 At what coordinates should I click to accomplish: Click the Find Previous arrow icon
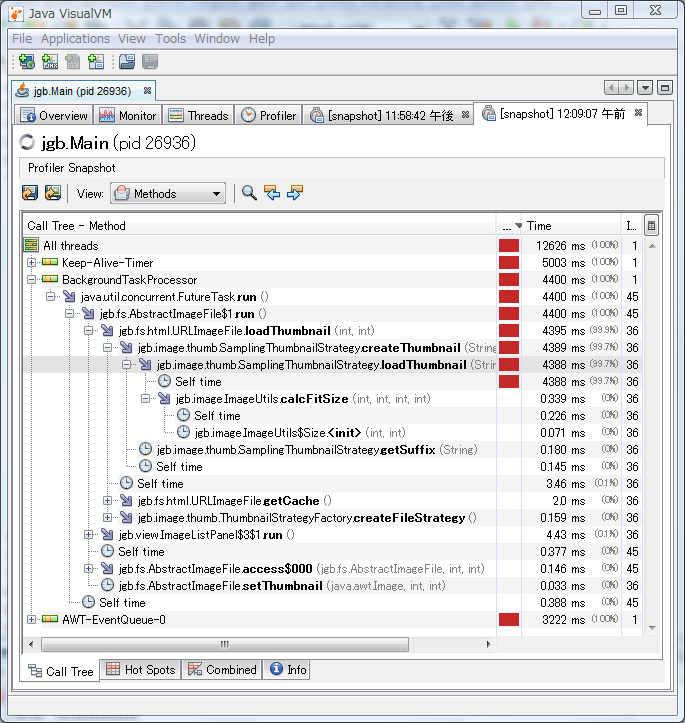click(272, 193)
